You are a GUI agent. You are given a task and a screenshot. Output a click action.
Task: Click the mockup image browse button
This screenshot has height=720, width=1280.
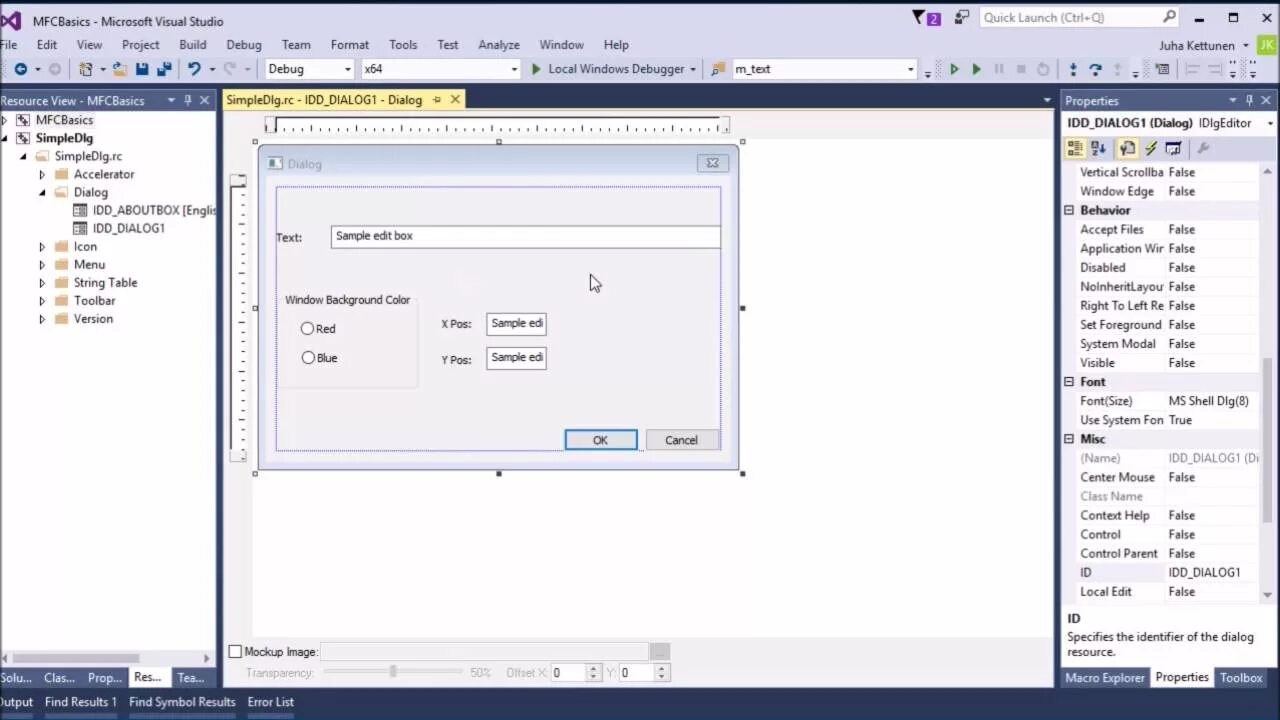click(659, 651)
